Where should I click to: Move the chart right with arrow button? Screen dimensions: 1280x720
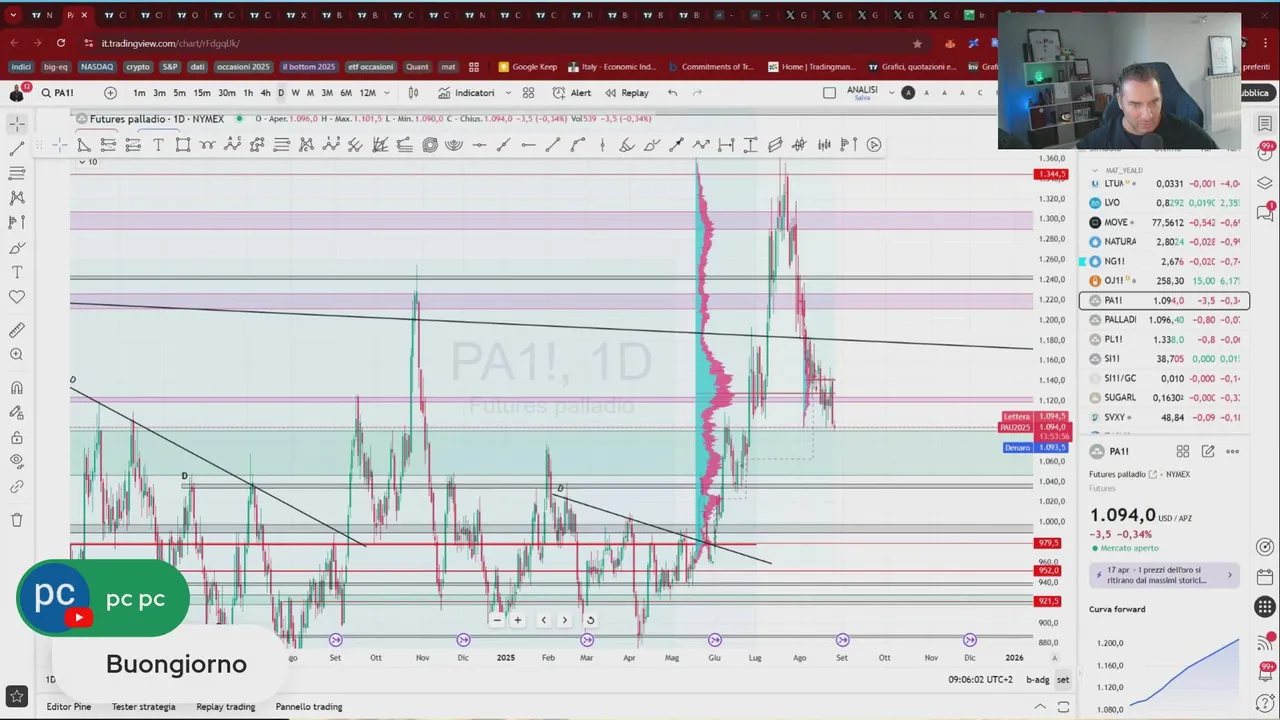click(565, 620)
